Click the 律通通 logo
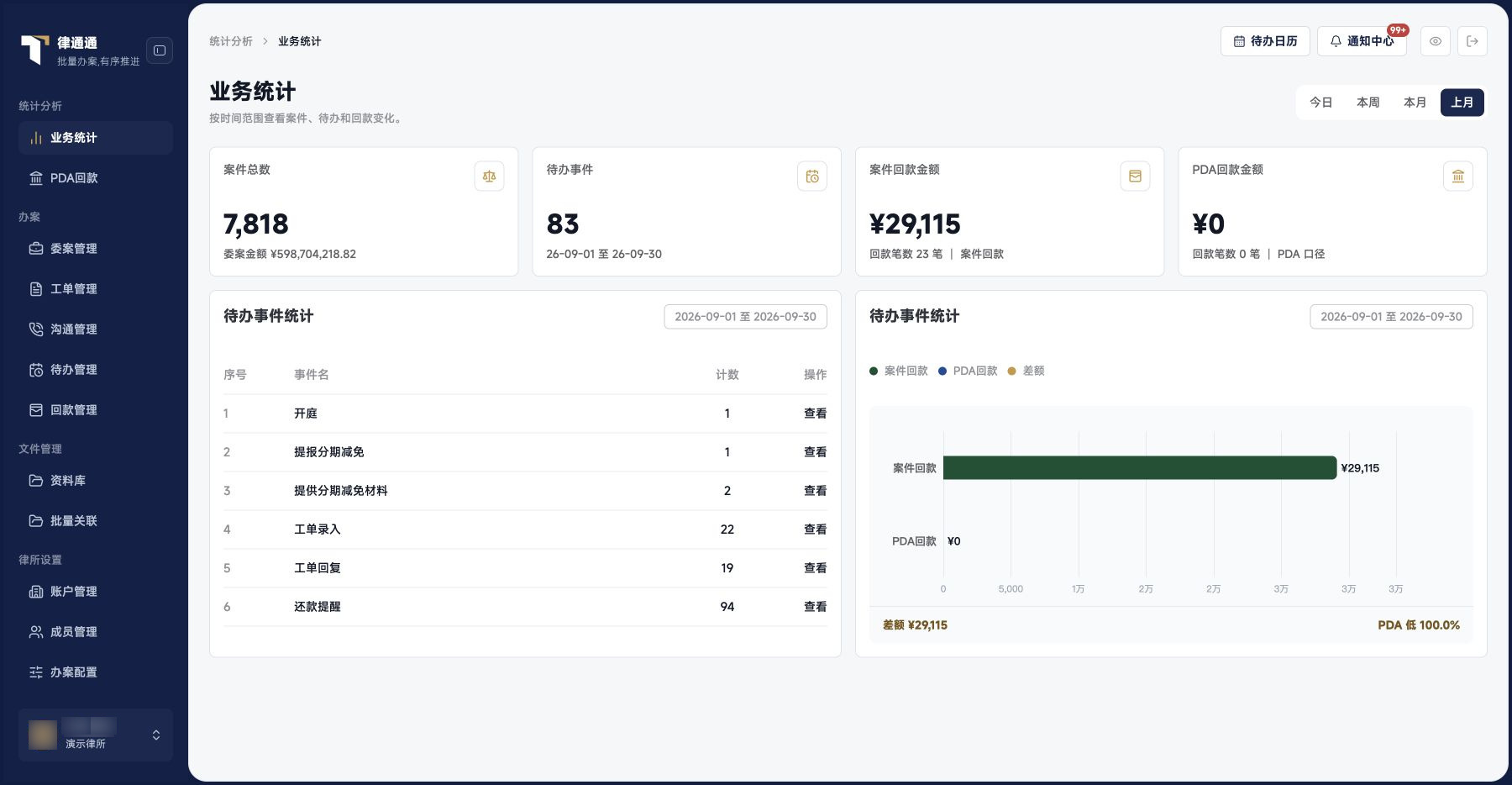This screenshot has height=785, width=1512. point(35,50)
